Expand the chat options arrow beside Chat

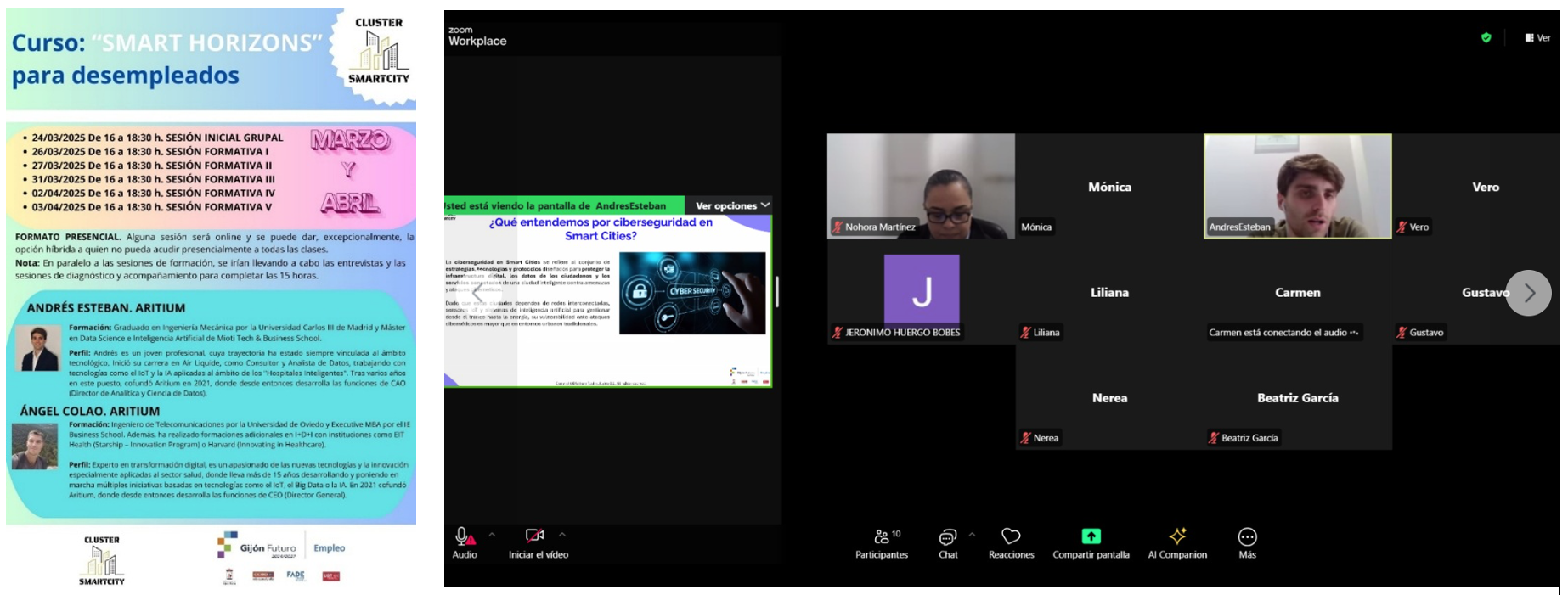coord(972,535)
